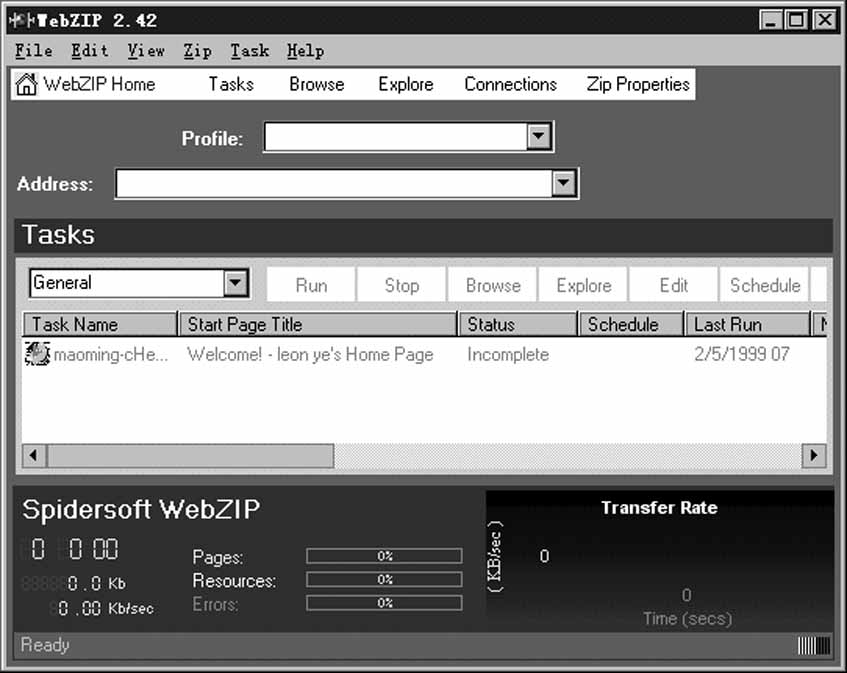Viewport: 847px width, 673px height.
Task: Open the Help menu
Action: (306, 51)
